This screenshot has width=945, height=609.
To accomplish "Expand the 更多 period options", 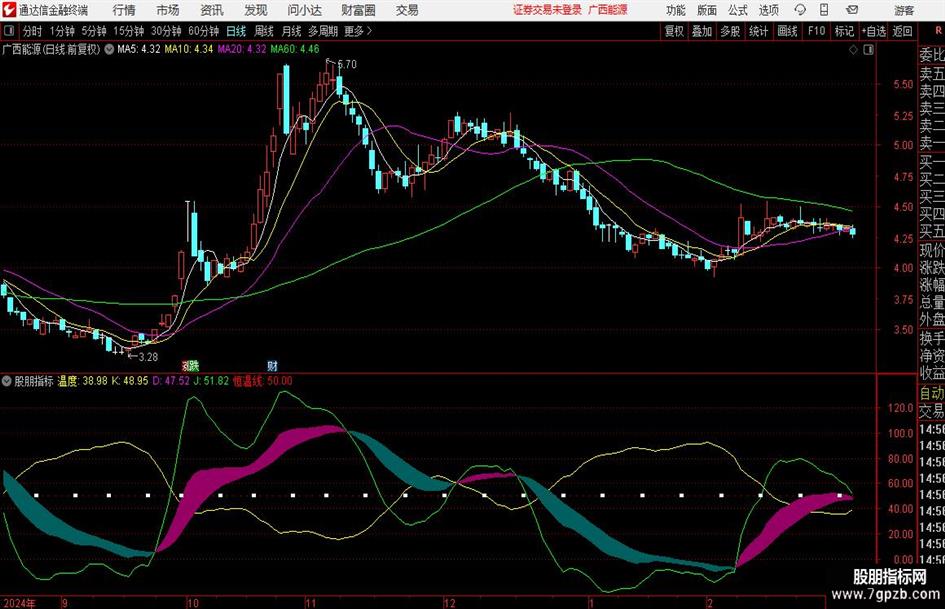I will click(358, 31).
